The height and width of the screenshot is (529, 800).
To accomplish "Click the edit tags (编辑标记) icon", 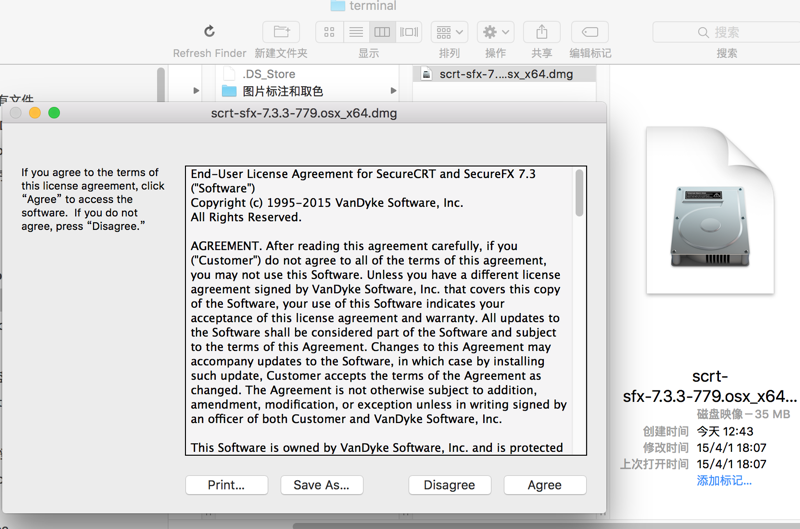I will (590, 32).
